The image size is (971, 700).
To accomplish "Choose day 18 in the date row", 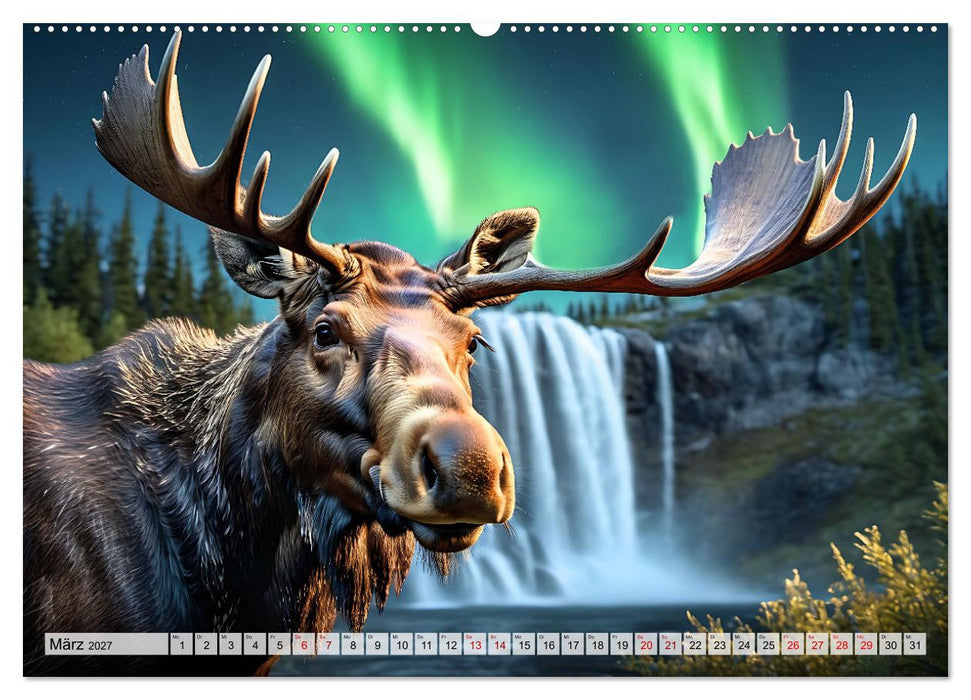I will click(598, 644).
